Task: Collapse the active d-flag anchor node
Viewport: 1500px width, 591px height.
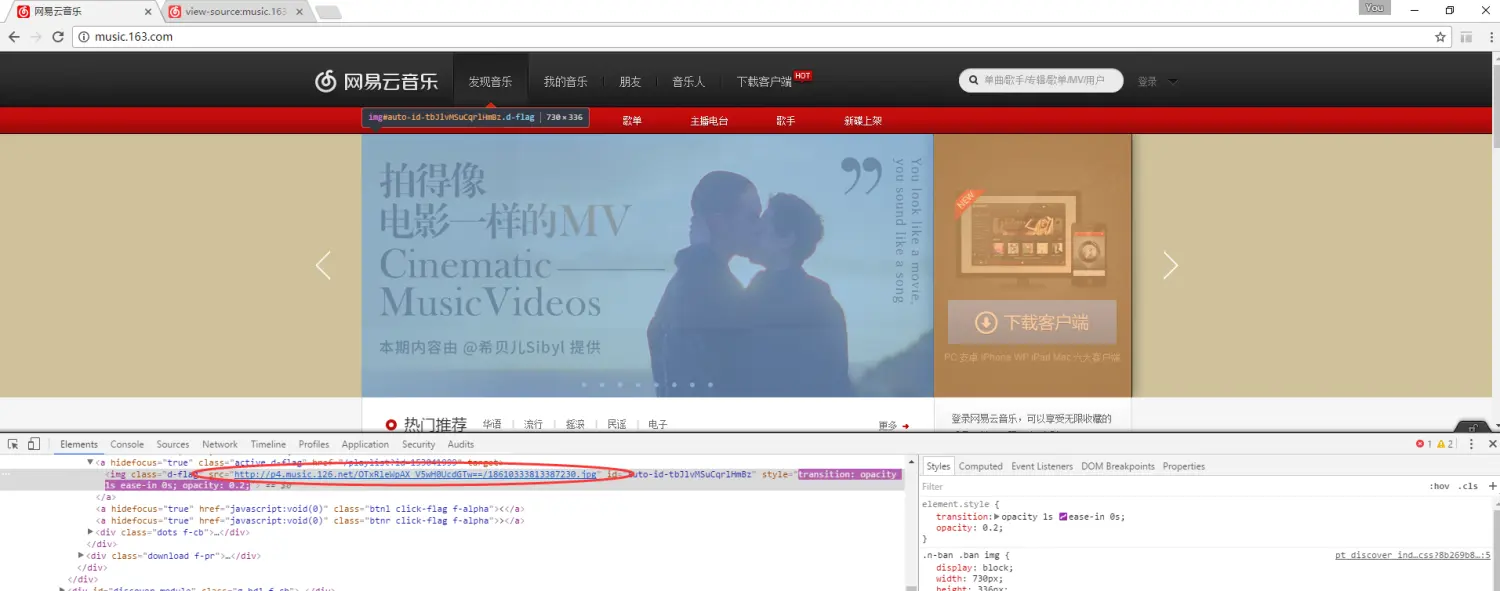Action: click(90, 463)
